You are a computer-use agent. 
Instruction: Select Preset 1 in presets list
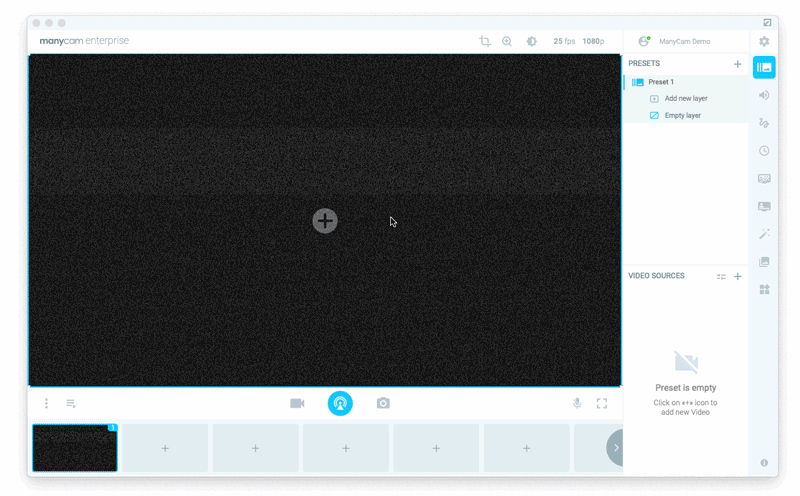(x=686, y=82)
